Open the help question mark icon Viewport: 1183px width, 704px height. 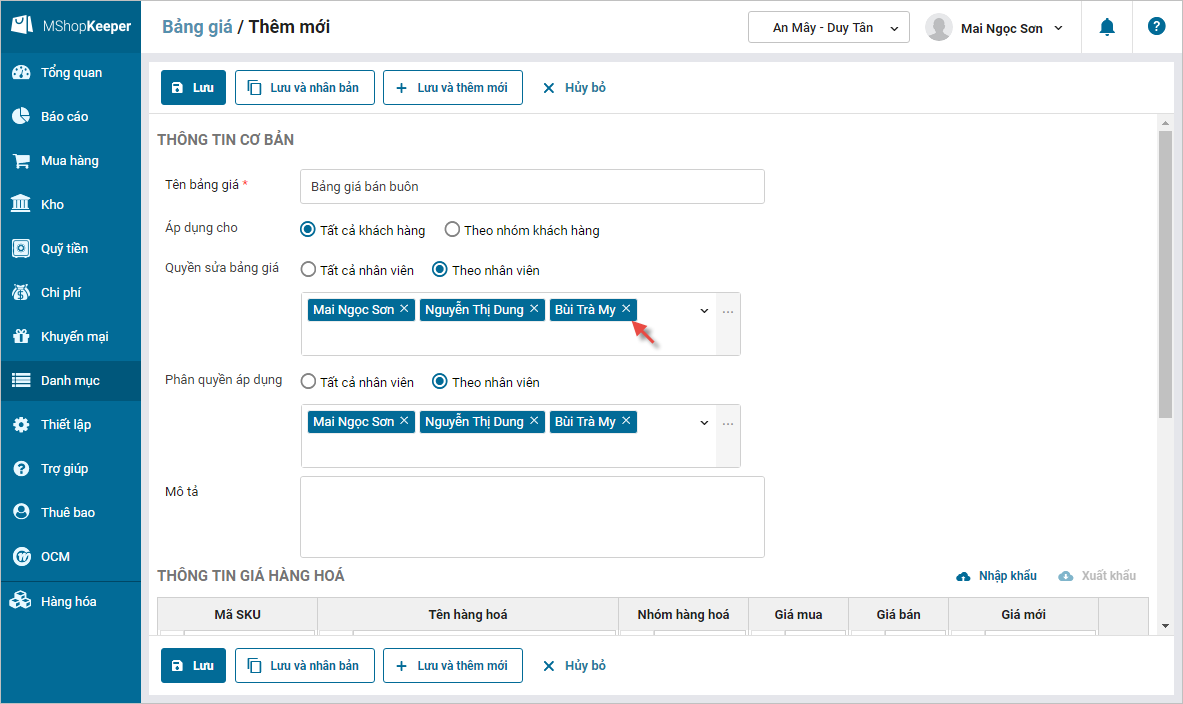point(1157,27)
